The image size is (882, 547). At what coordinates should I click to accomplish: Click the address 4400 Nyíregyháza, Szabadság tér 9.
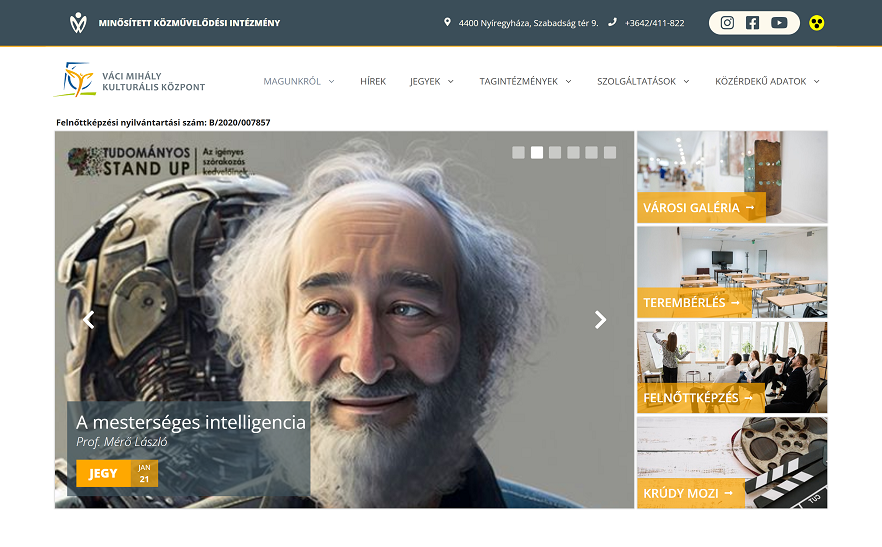coord(528,23)
